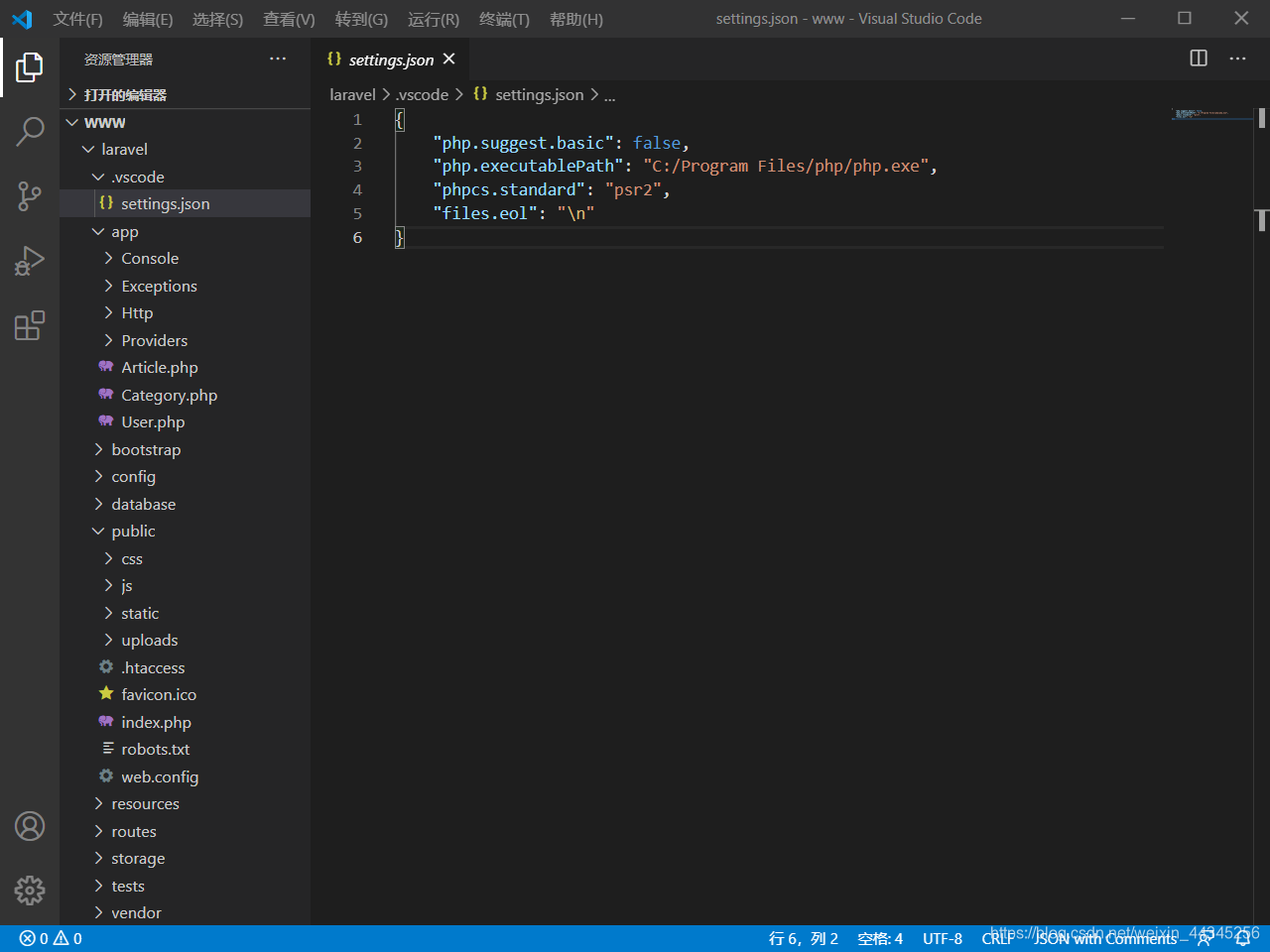Expand the storage folder
The height and width of the screenshot is (952, 1270).
185,858
